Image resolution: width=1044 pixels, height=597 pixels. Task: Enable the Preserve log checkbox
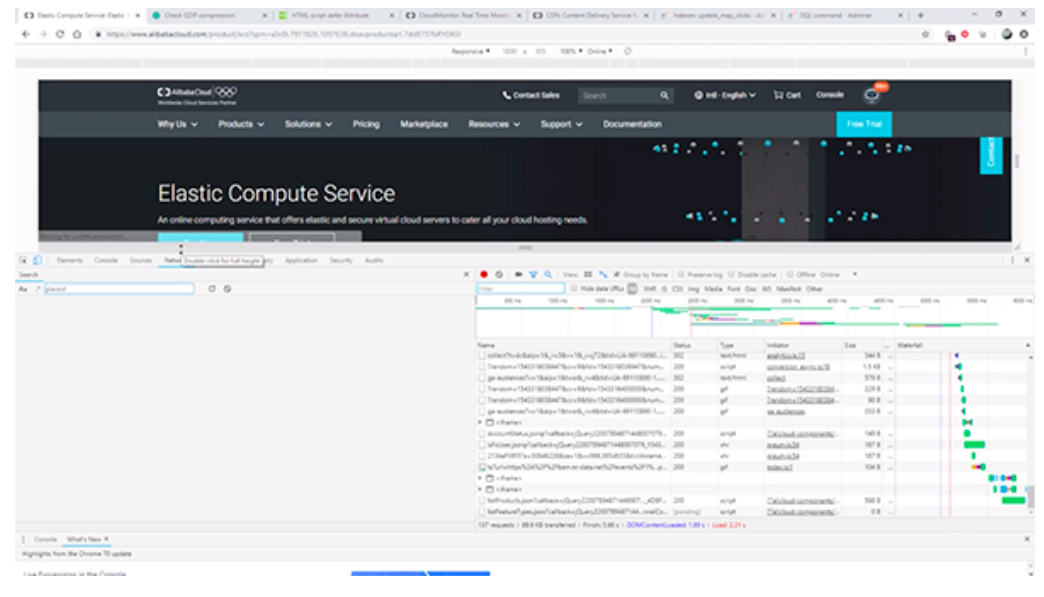point(681,274)
